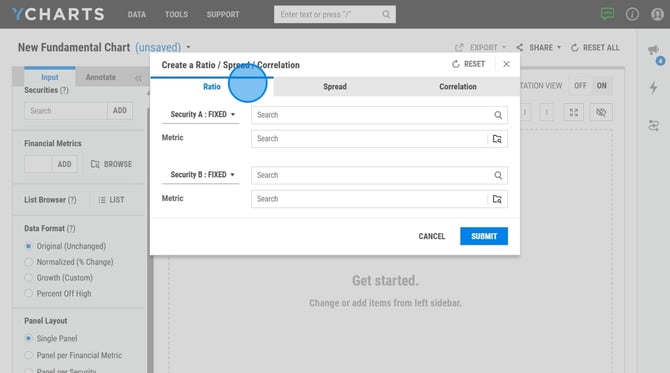This screenshot has height=373, width=670.
Task: Open the user account profile icon
Action: coord(657,14)
